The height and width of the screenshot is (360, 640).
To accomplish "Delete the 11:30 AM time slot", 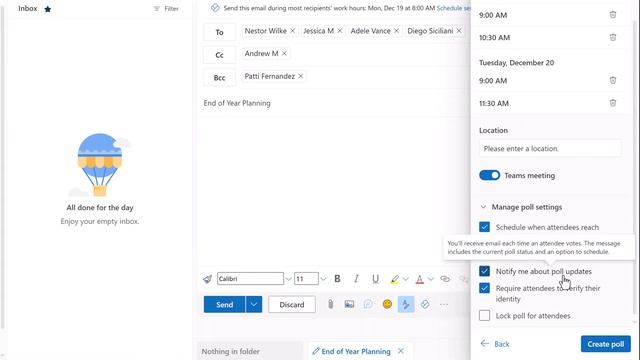I will (x=613, y=103).
